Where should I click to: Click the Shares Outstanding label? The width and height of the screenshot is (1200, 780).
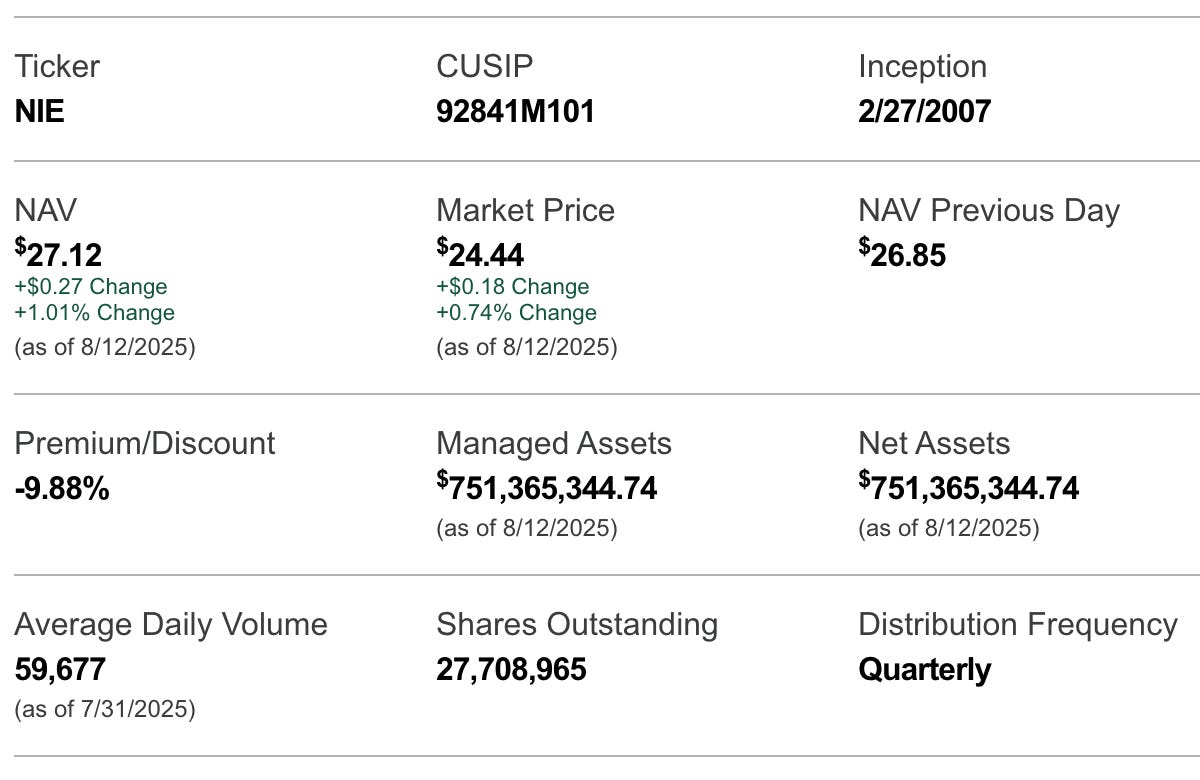click(x=577, y=624)
